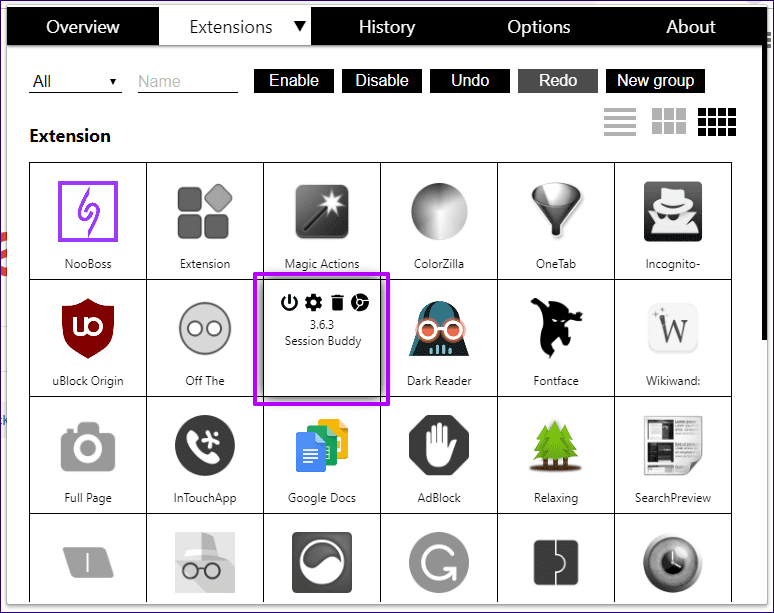Viewport: 774px width, 613px height.
Task: Select the Incognito spy icon
Action: tap(673, 211)
